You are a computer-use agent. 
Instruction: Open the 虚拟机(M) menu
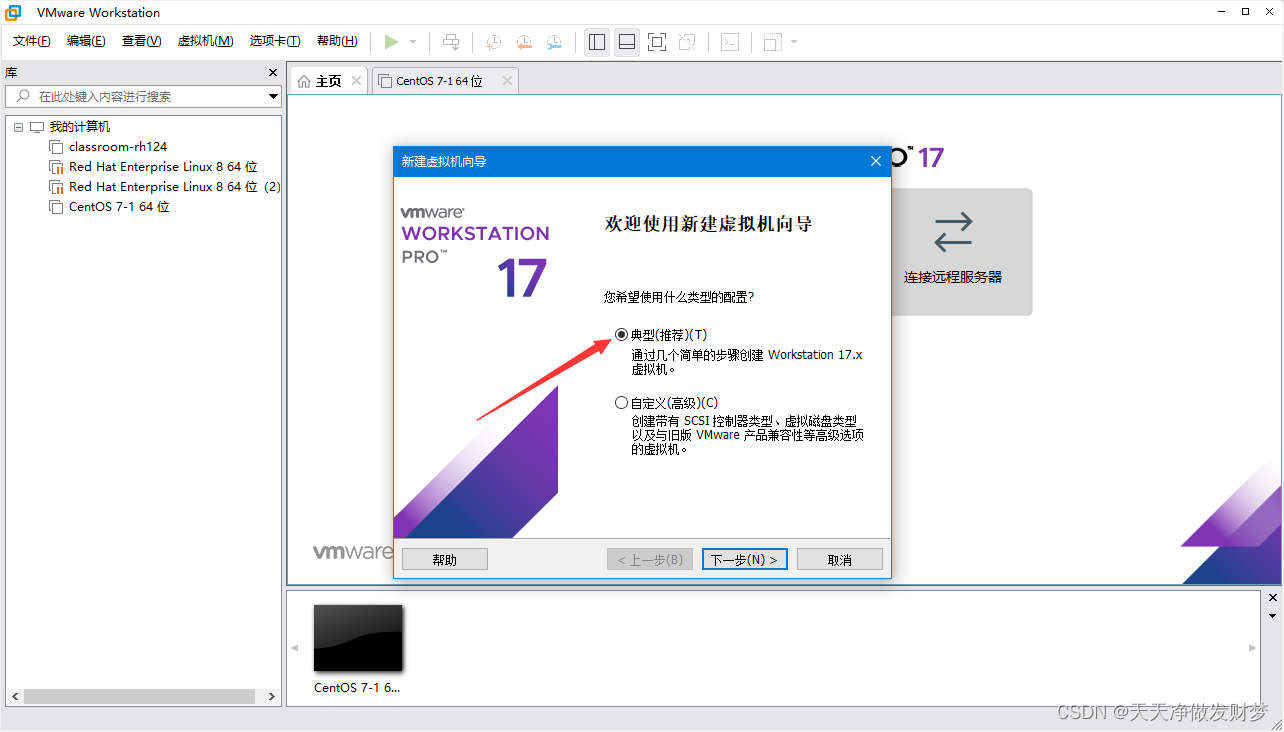[205, 41]
